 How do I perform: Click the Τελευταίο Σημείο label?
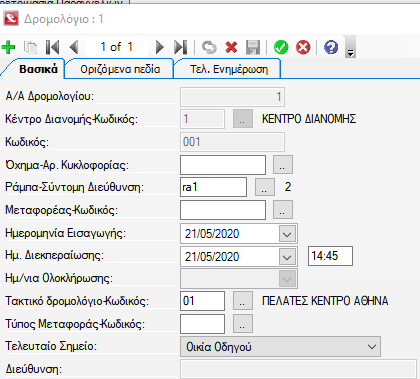coord(51,346)
